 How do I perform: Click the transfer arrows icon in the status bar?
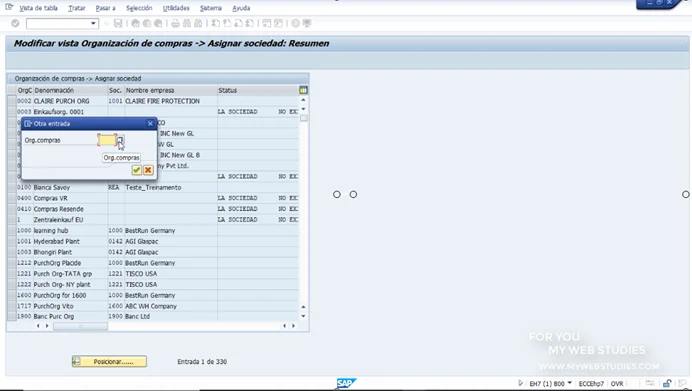(650, 383)
